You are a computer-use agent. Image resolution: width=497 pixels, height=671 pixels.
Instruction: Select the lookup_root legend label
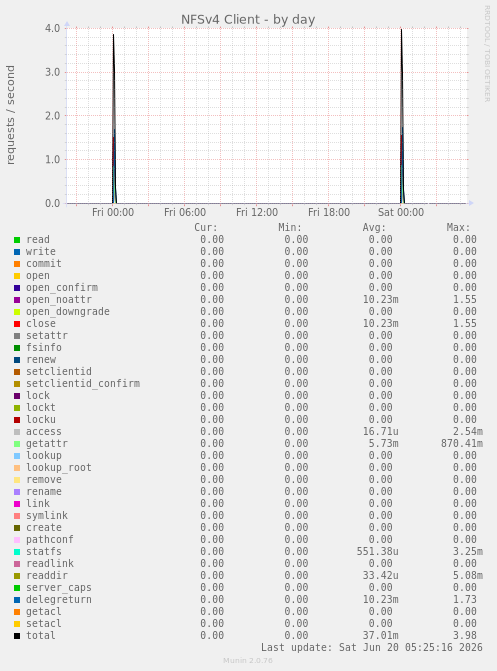click(59, 468)
